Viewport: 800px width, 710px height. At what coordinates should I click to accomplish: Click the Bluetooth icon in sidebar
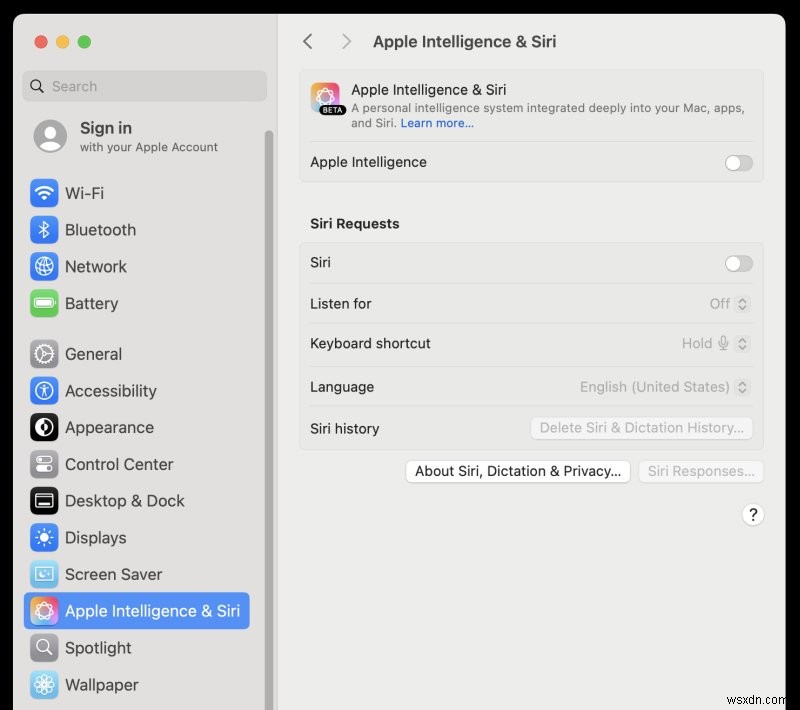click(x=44, y=230)
